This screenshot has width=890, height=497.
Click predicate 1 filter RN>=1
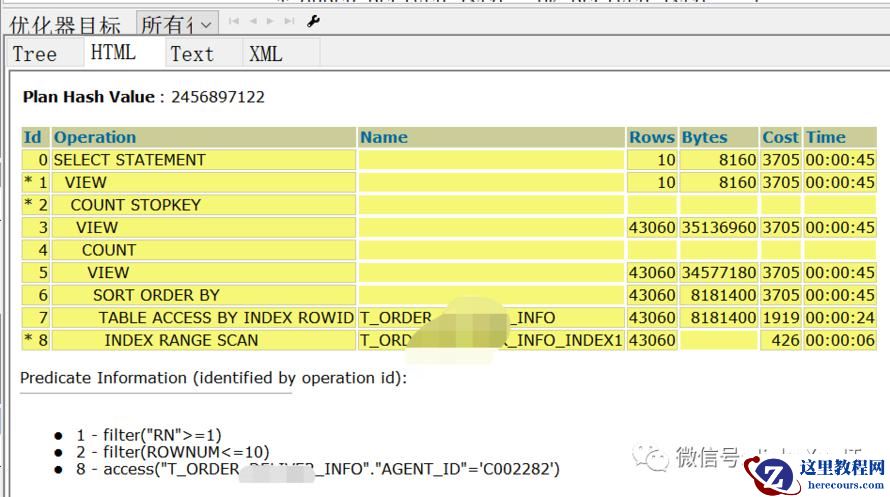click(x=149, y=435)
